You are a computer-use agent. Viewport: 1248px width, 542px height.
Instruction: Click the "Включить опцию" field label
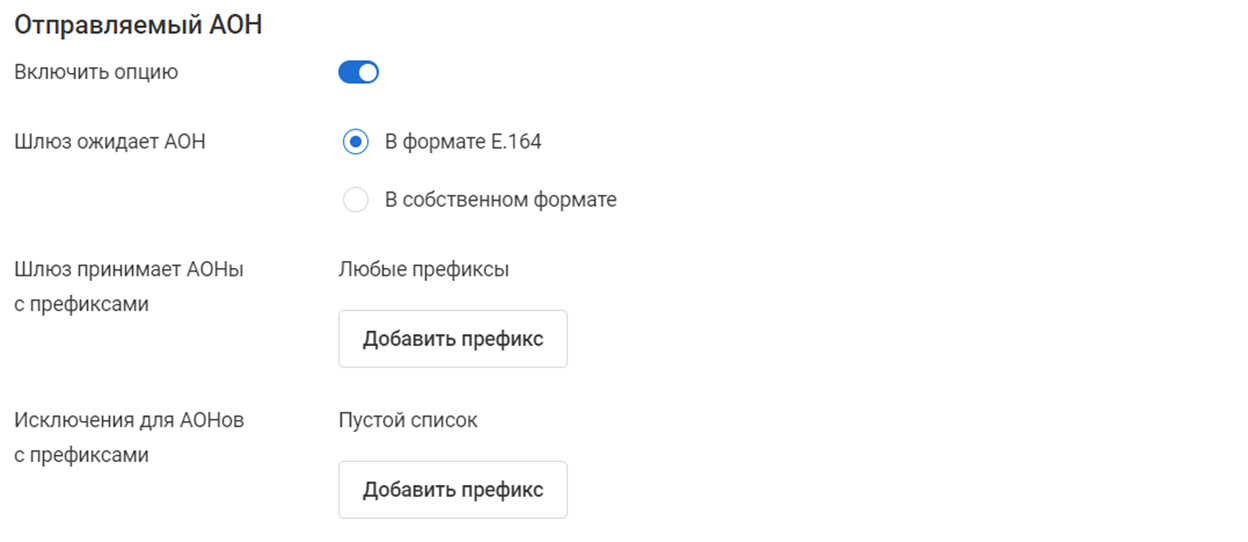coord(96,72)
